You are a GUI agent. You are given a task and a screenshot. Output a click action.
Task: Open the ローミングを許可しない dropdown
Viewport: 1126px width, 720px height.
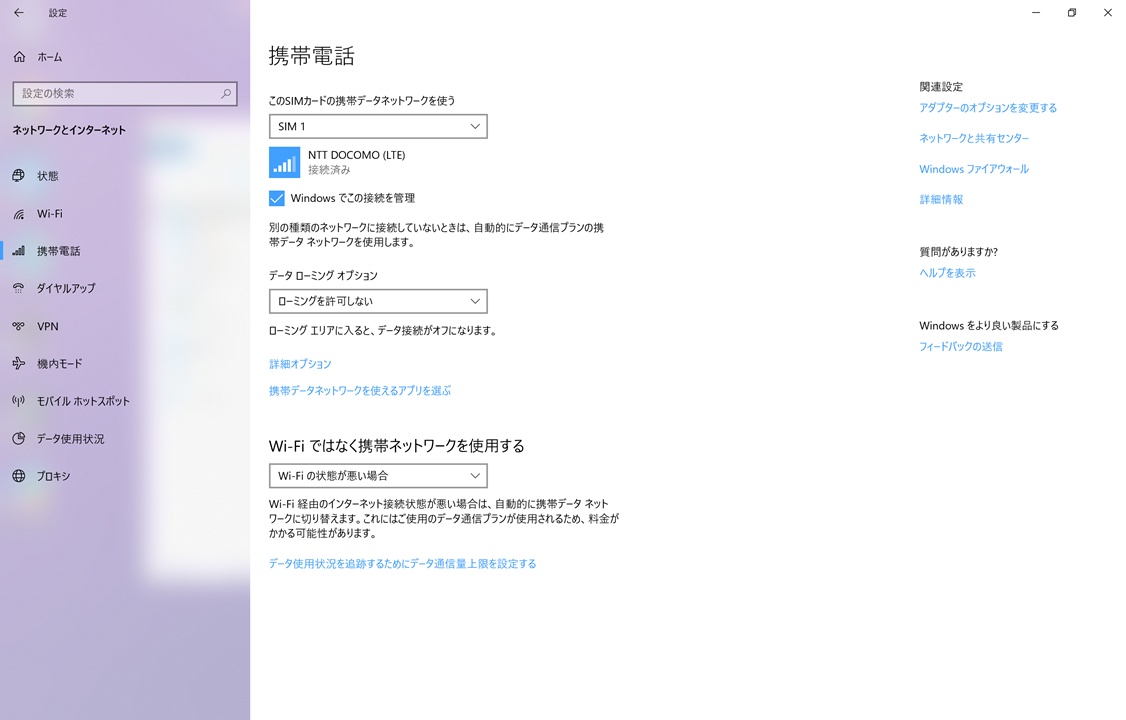(378, 301)
